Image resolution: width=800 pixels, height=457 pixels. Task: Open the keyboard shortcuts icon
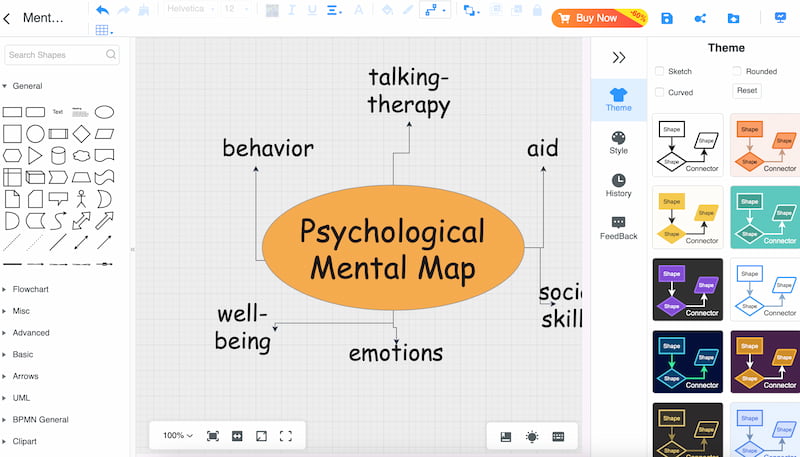(558, 437)
